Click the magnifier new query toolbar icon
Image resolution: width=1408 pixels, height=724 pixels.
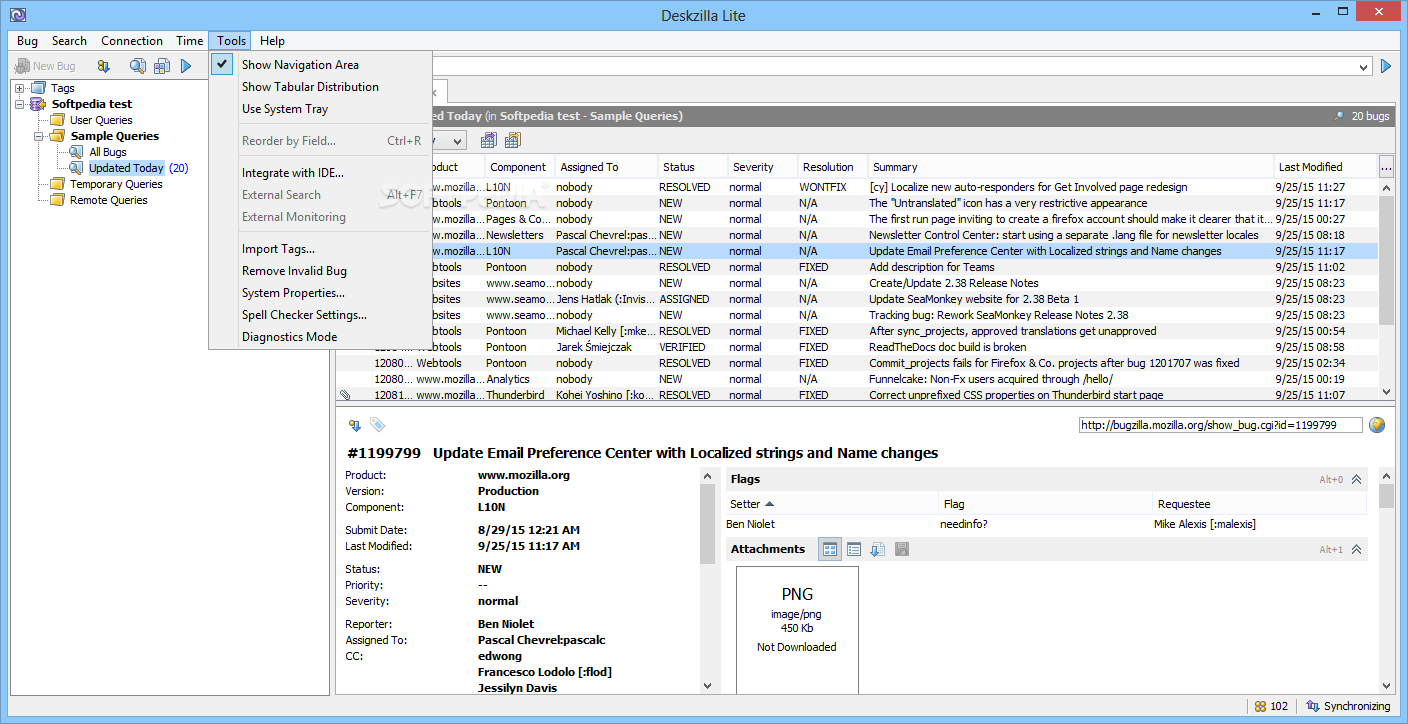(x=138, y=66)
